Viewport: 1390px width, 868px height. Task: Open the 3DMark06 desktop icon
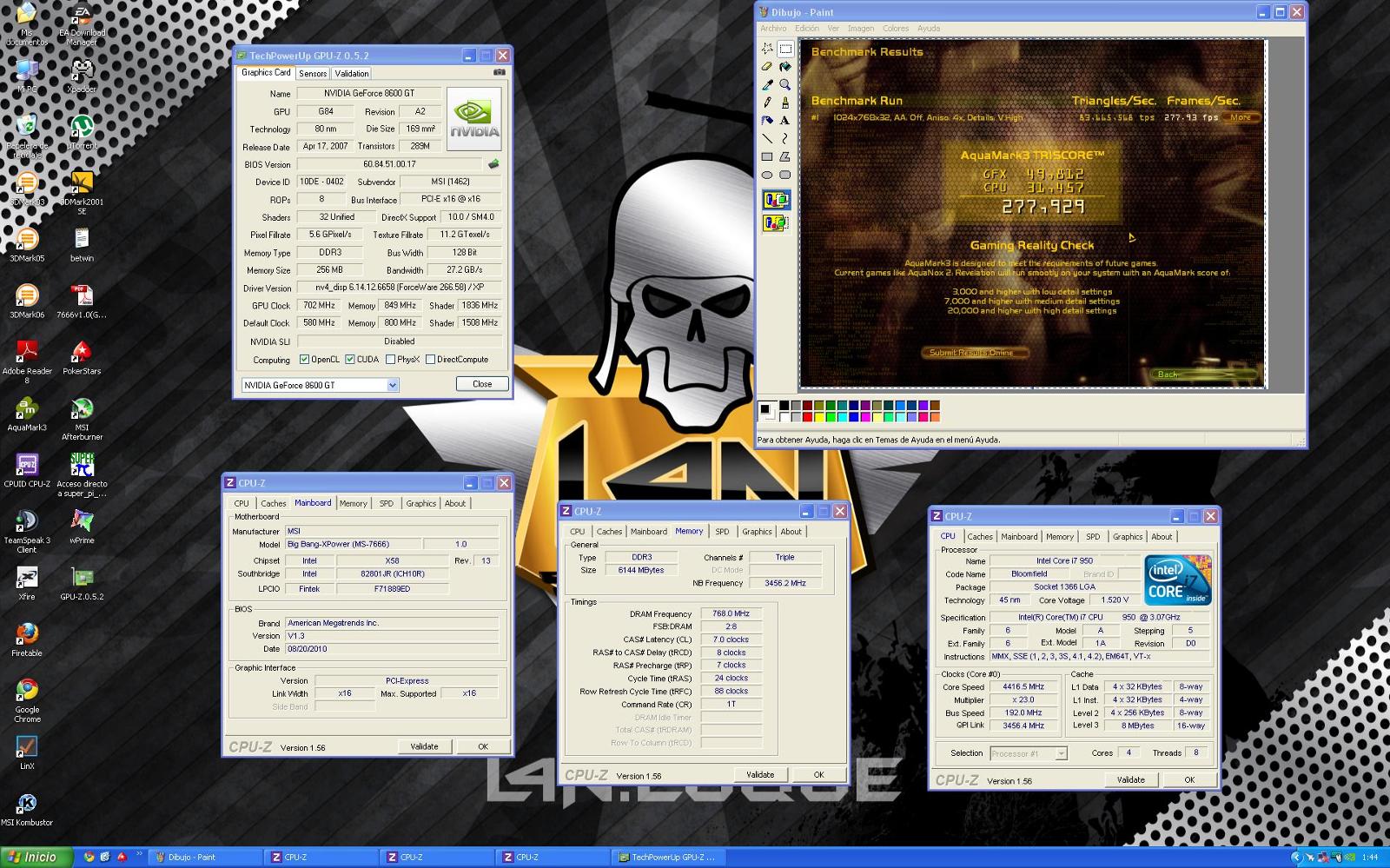[x=27, y=301]
